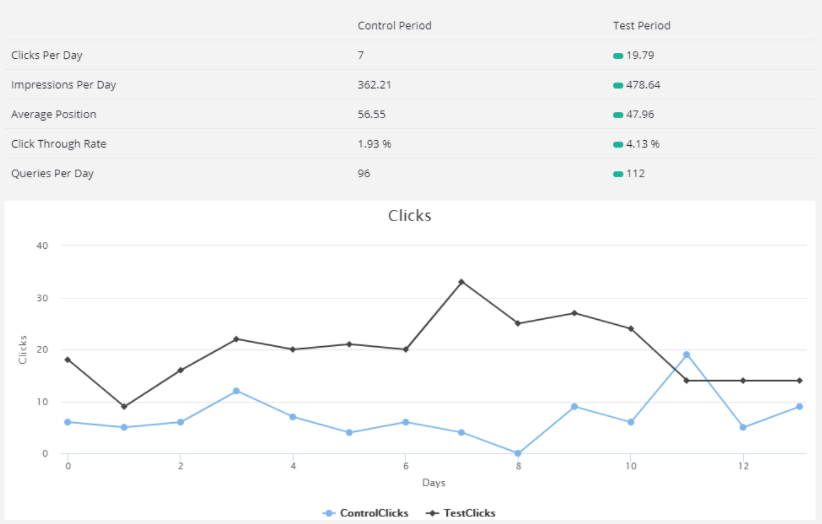Click the blue ControlClicks legend marker
Image resolution: width=822 pixels, height=524 pixels.
[329, 513]
